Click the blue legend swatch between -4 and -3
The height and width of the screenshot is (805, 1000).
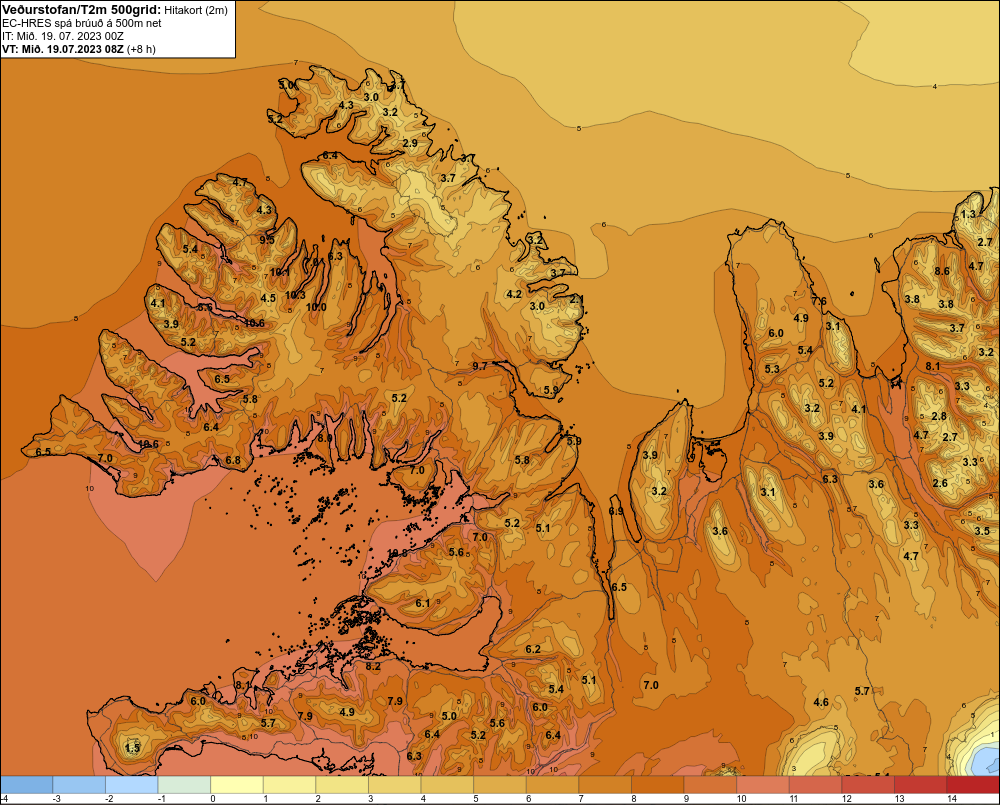[x=26, y=785]
